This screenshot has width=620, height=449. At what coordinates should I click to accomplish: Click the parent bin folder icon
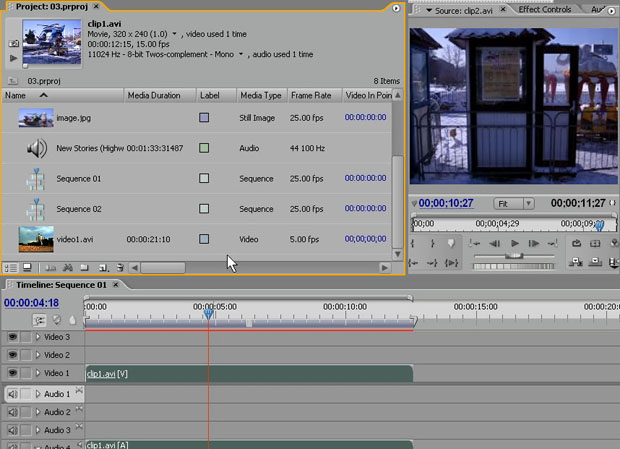pos(13,81)
